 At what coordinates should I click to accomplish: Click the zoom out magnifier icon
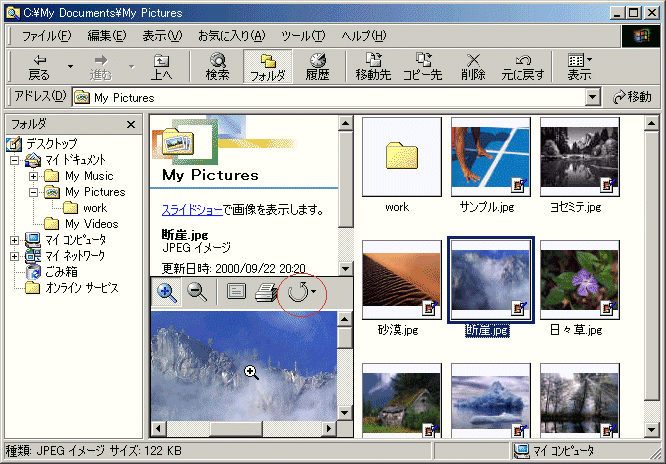(197, 292)
